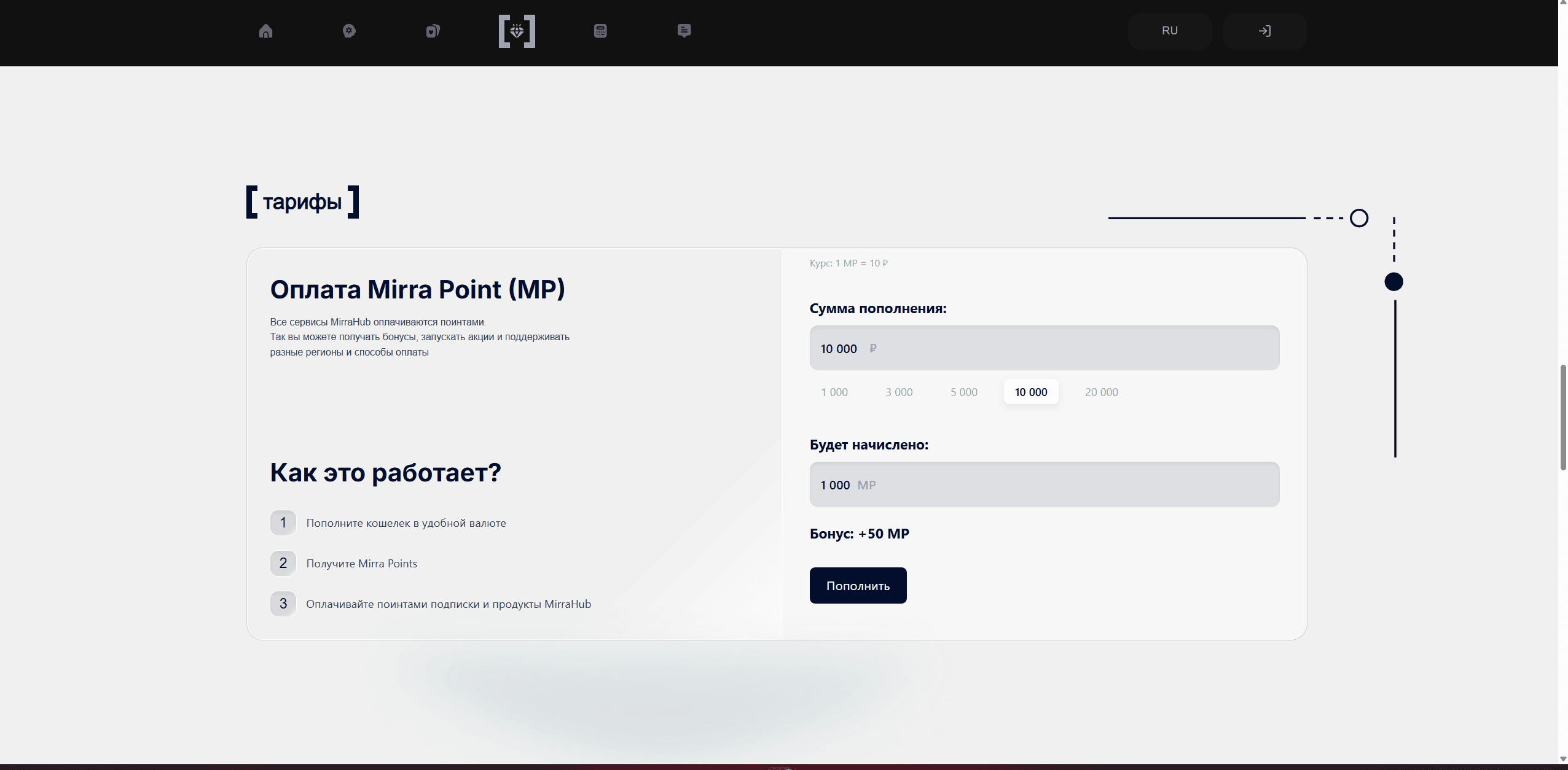The image size is (1568, 770).
Task: Go to the home page icon
Action: (265, 31)
